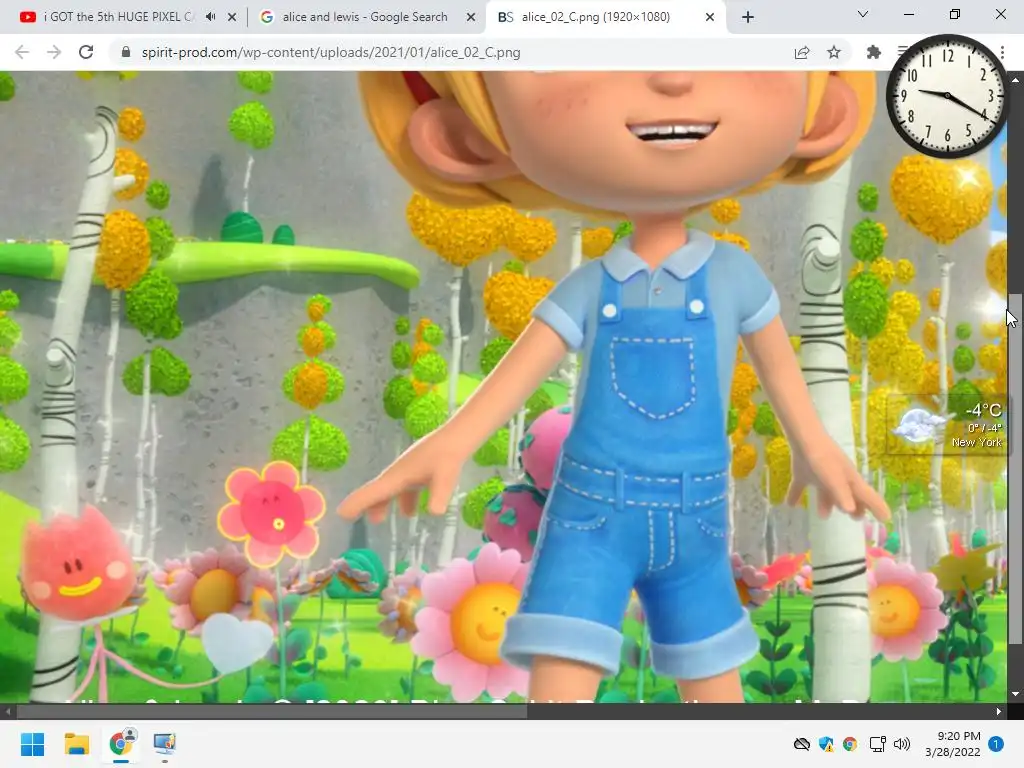Click the horizontal scrollbar right arrow

pyautogui.click(x=999, y=711)
